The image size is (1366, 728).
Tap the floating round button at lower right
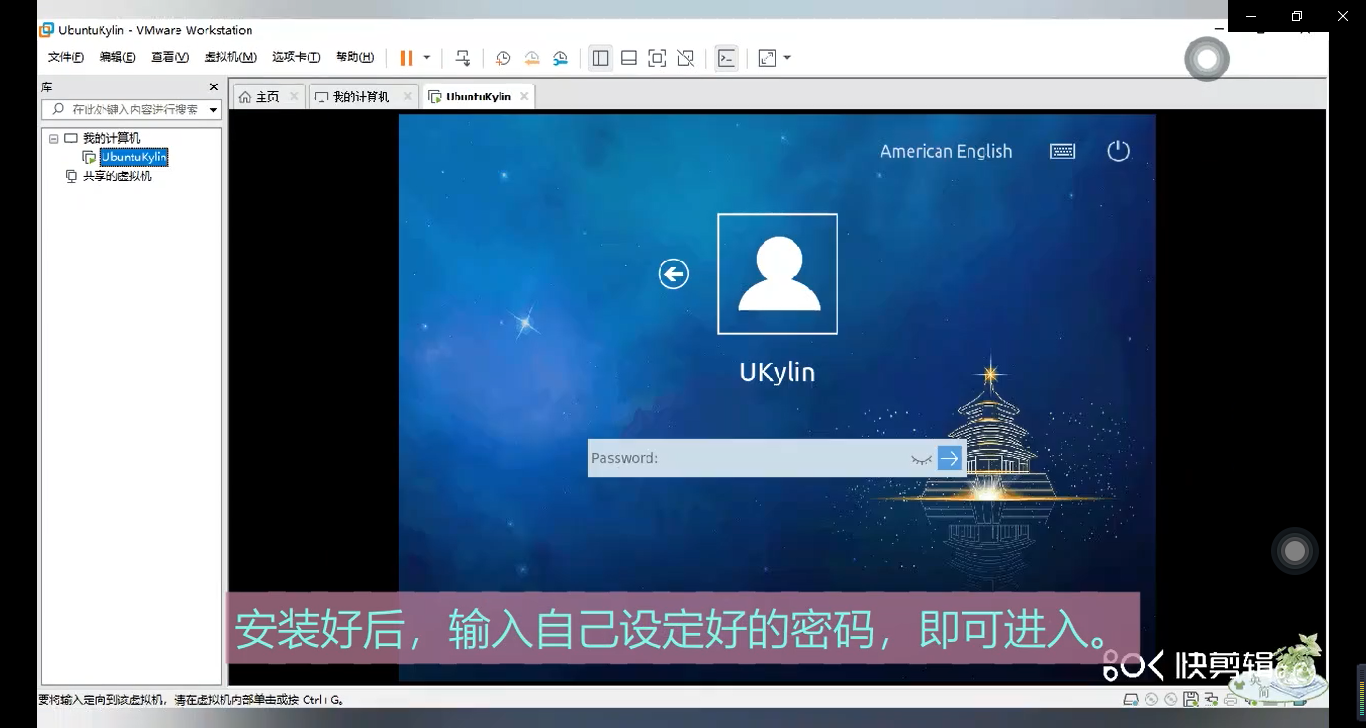pyautogui.click(x=1295, y=551)
